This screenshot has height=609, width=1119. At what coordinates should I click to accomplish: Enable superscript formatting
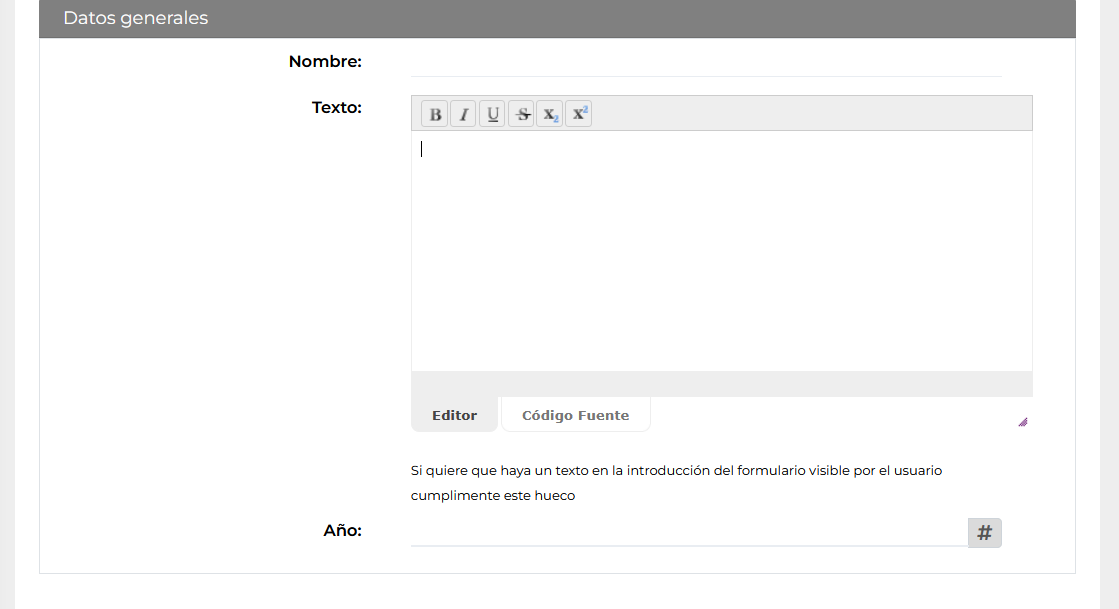(579, 114)
